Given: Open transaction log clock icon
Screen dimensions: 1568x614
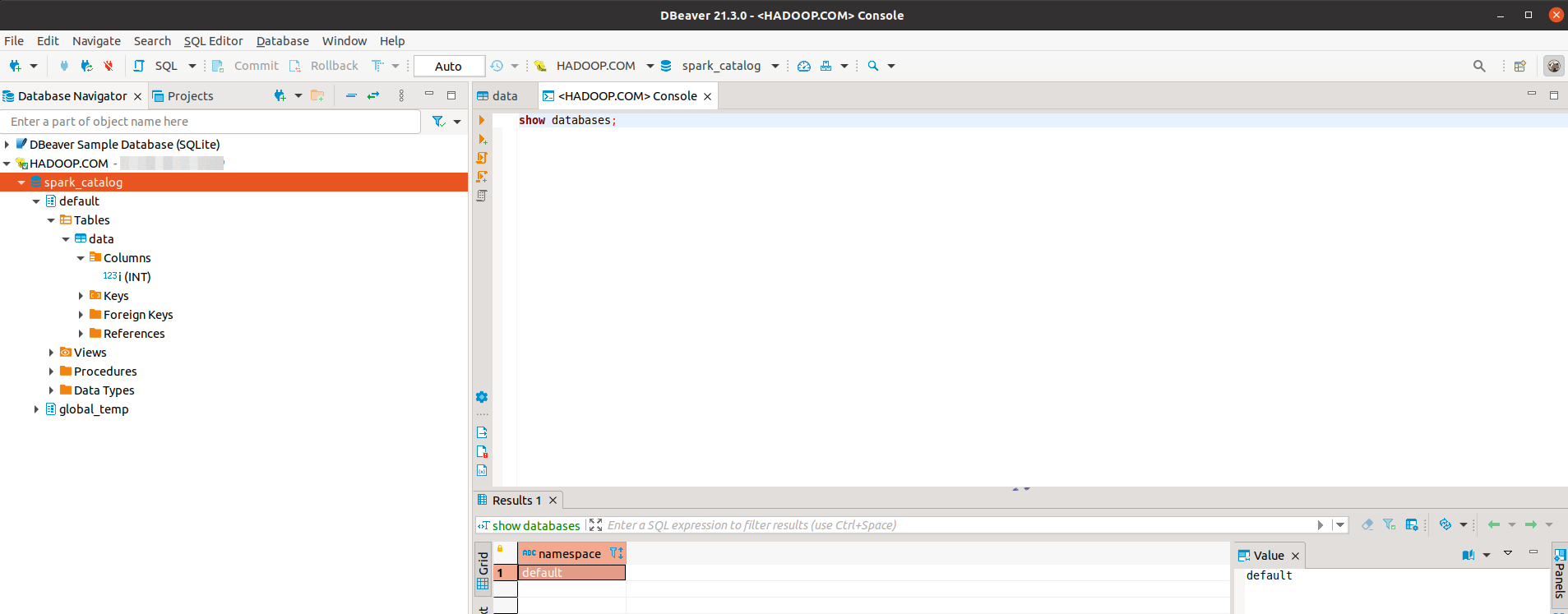Looking at the screenshot, I should (x=497, y=66).
